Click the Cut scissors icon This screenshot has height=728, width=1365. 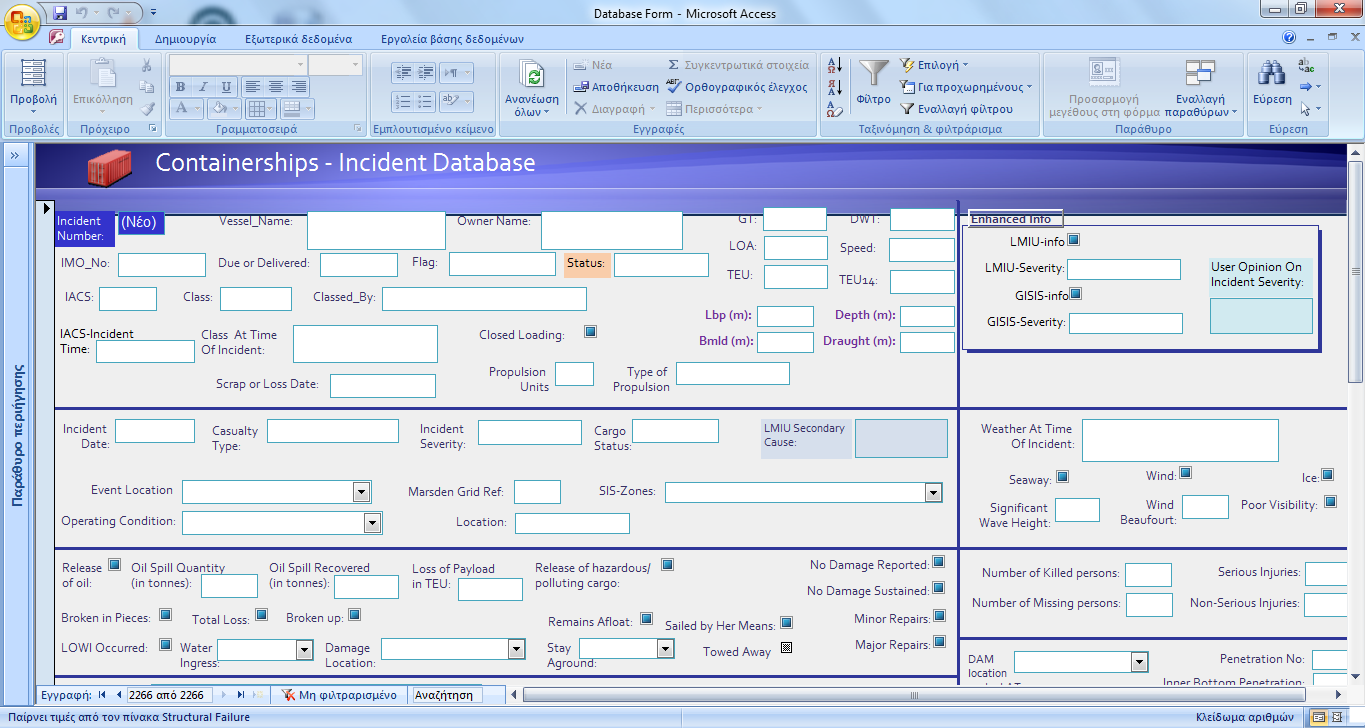click(x=147, y=65)
